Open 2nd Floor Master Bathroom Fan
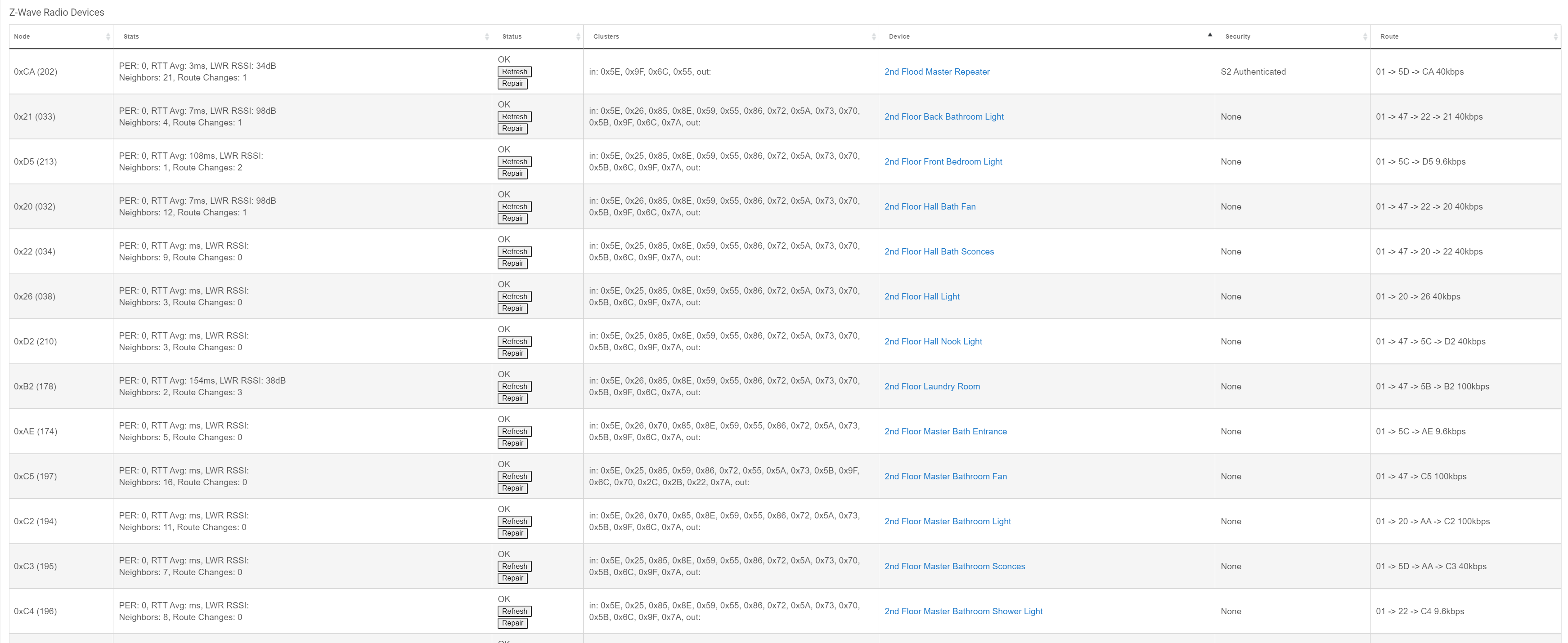1568x643 pixels. (x=945, y=477)
